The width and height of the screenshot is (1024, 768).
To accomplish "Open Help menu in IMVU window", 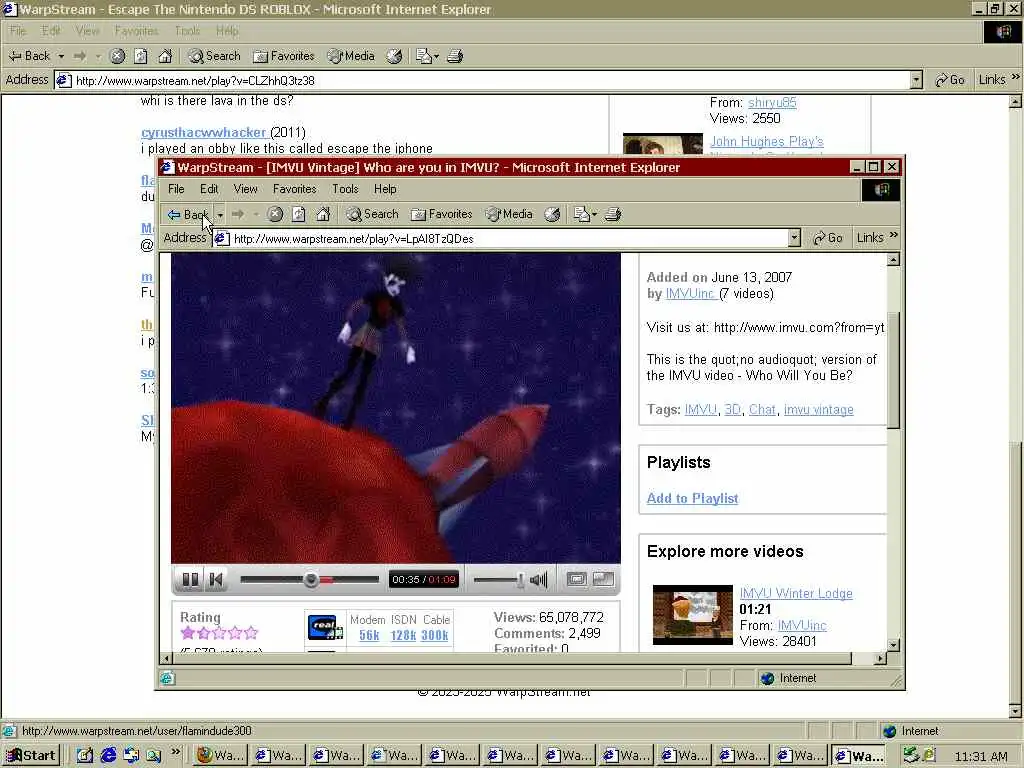I will coord(385,189).
